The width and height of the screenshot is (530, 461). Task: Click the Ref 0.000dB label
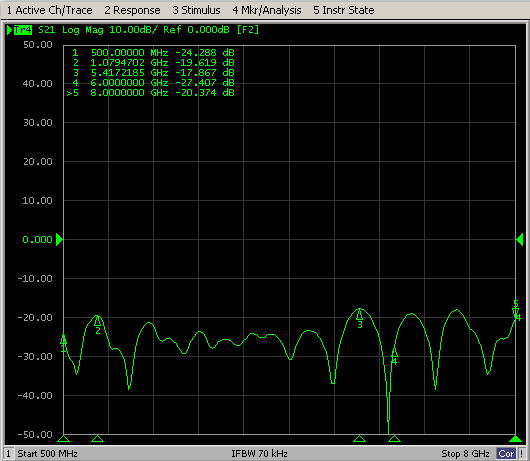click(x=196, y=30)
